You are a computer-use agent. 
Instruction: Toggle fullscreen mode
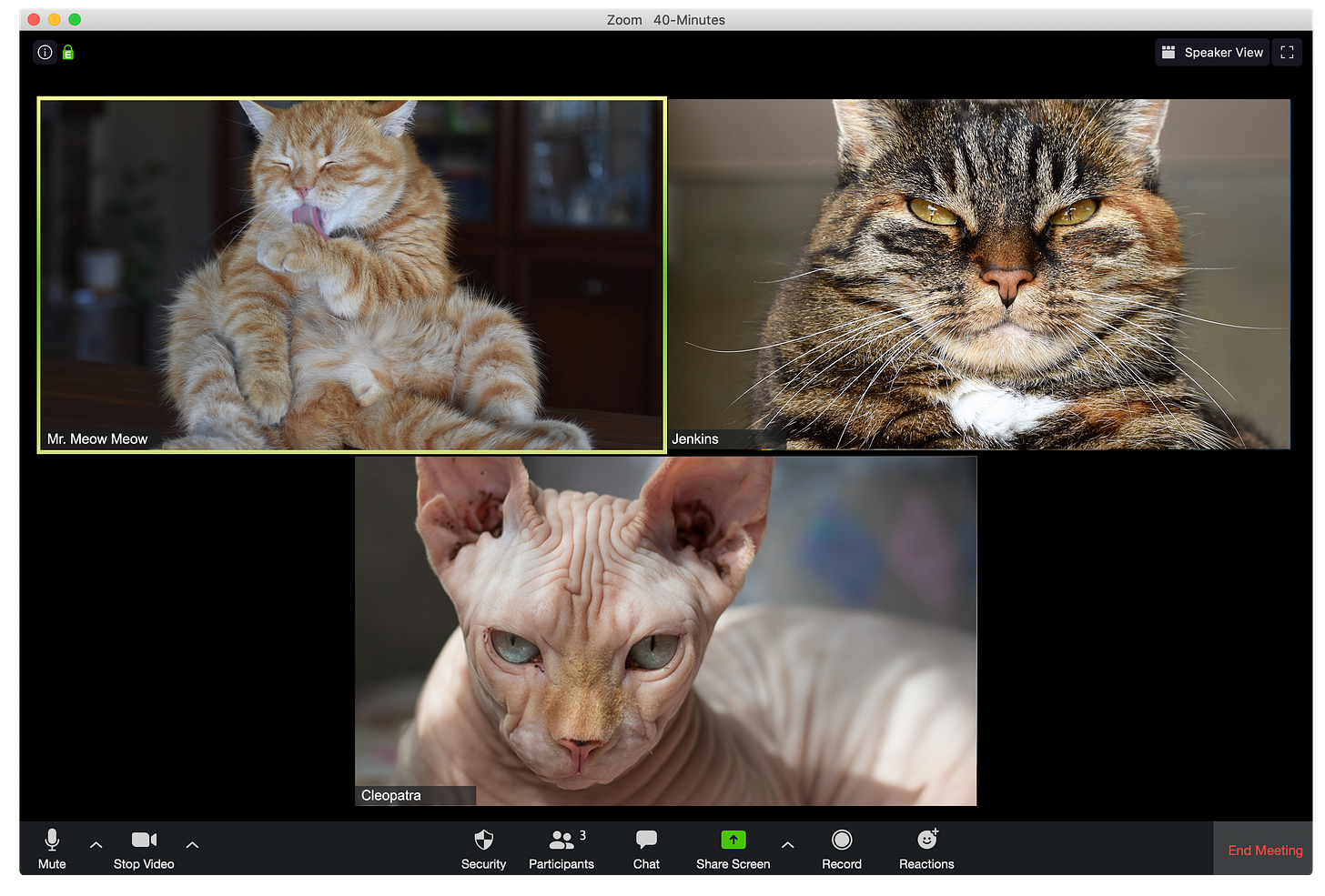click(1287, 52)
